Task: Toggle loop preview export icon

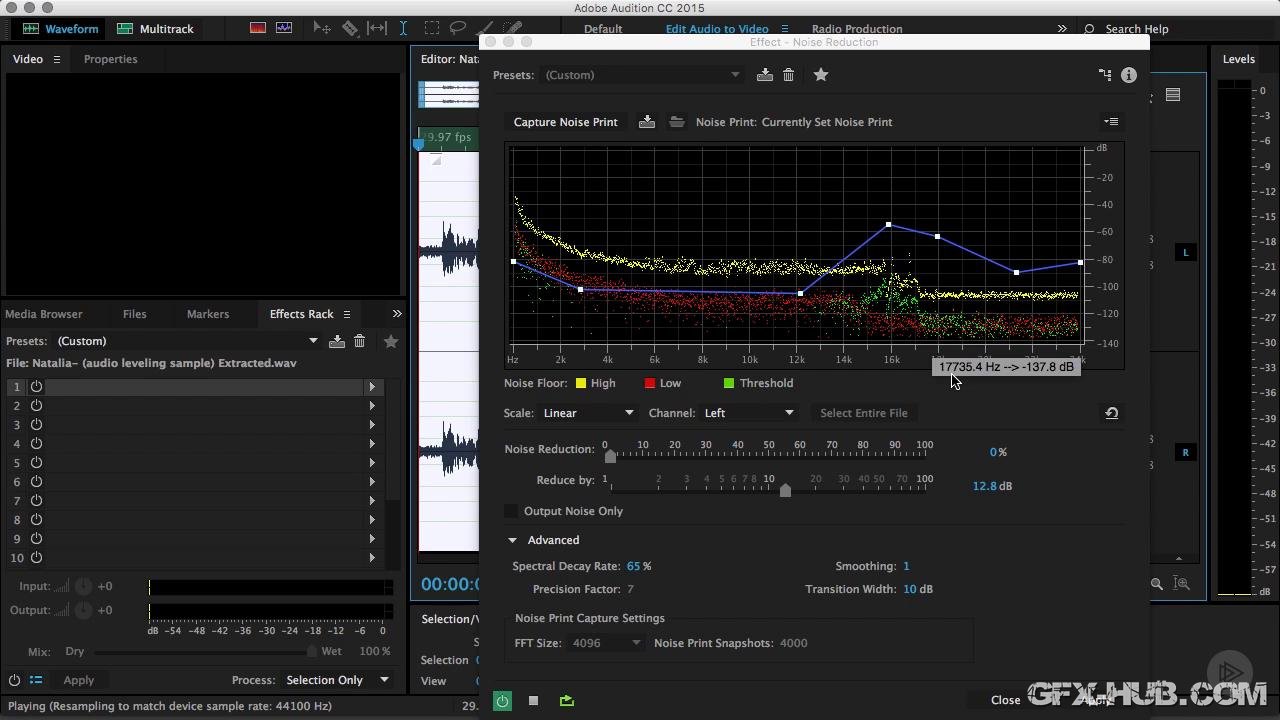Action: (567, 701)
